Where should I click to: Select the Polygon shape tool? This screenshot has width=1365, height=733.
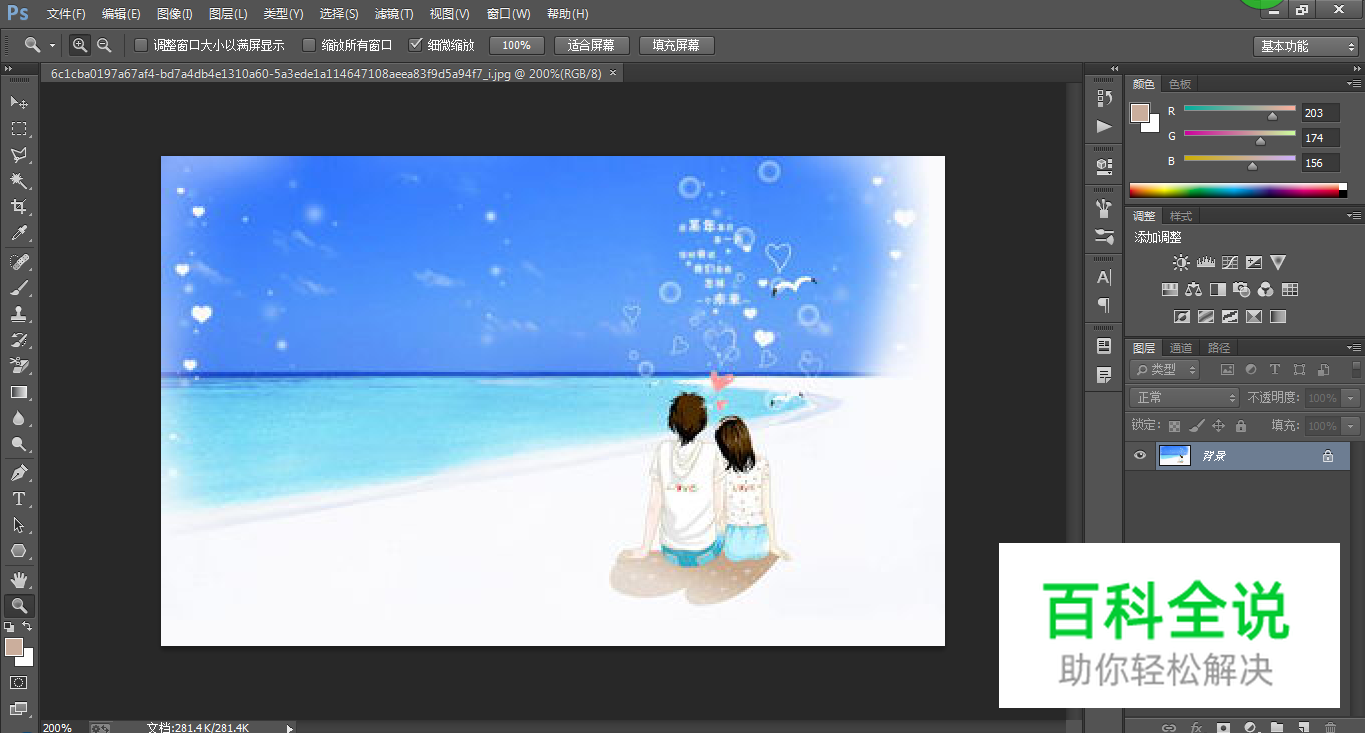(x=19, y=550)
